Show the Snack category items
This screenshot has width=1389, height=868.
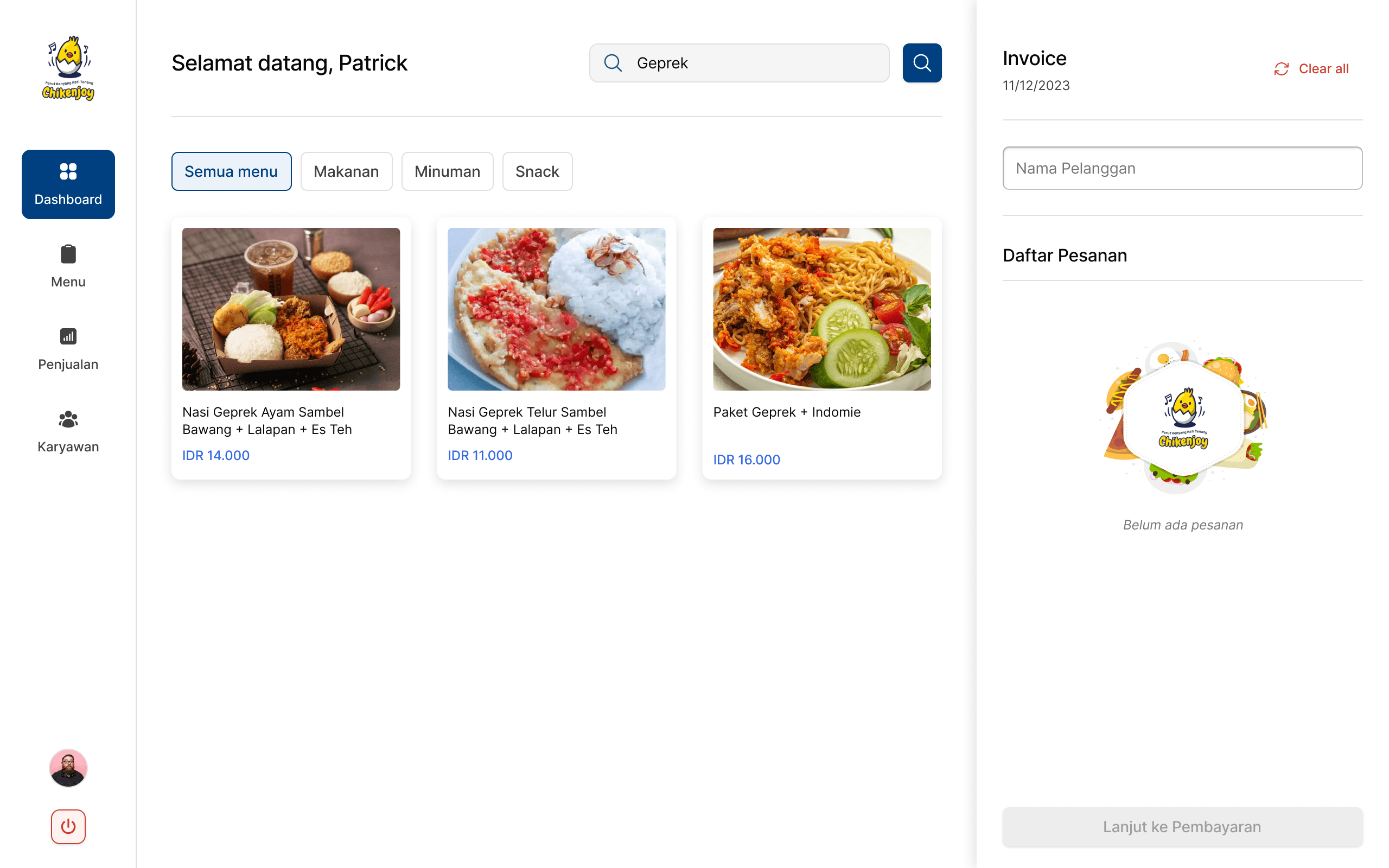click(537, 171)
